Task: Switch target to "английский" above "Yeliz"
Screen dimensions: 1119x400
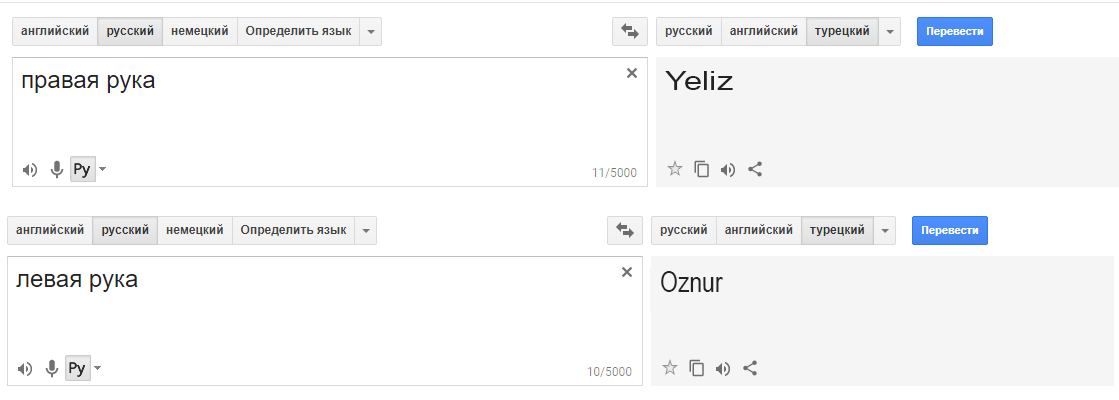Action: [763, 31]
